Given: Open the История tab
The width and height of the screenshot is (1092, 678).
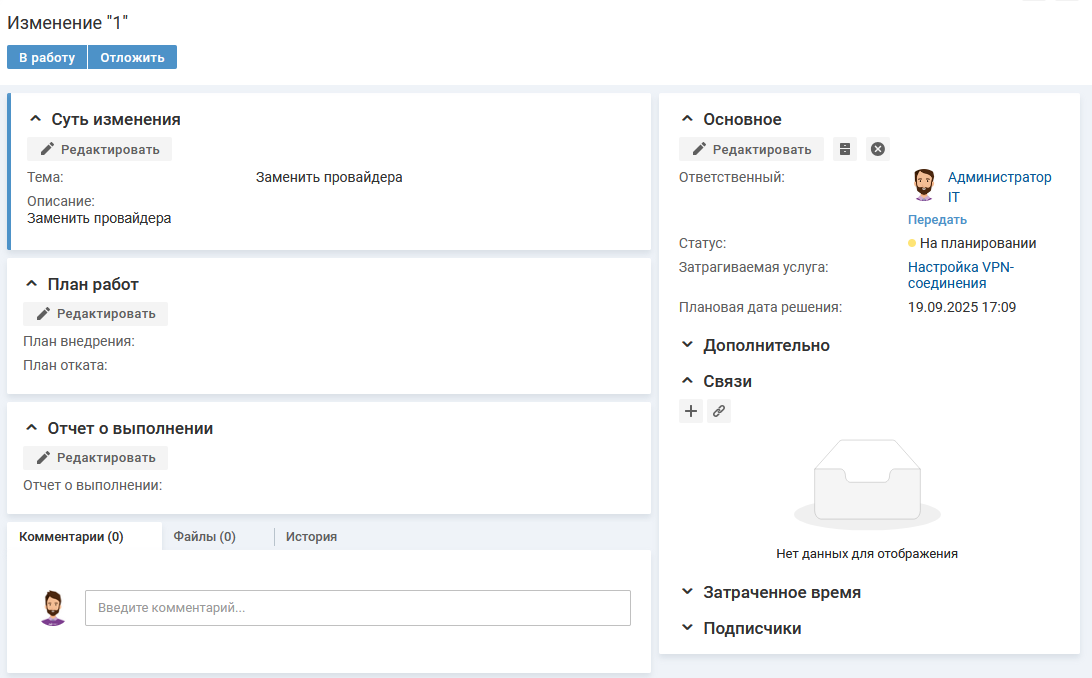Looking at the screenshot, I should 311,536.
